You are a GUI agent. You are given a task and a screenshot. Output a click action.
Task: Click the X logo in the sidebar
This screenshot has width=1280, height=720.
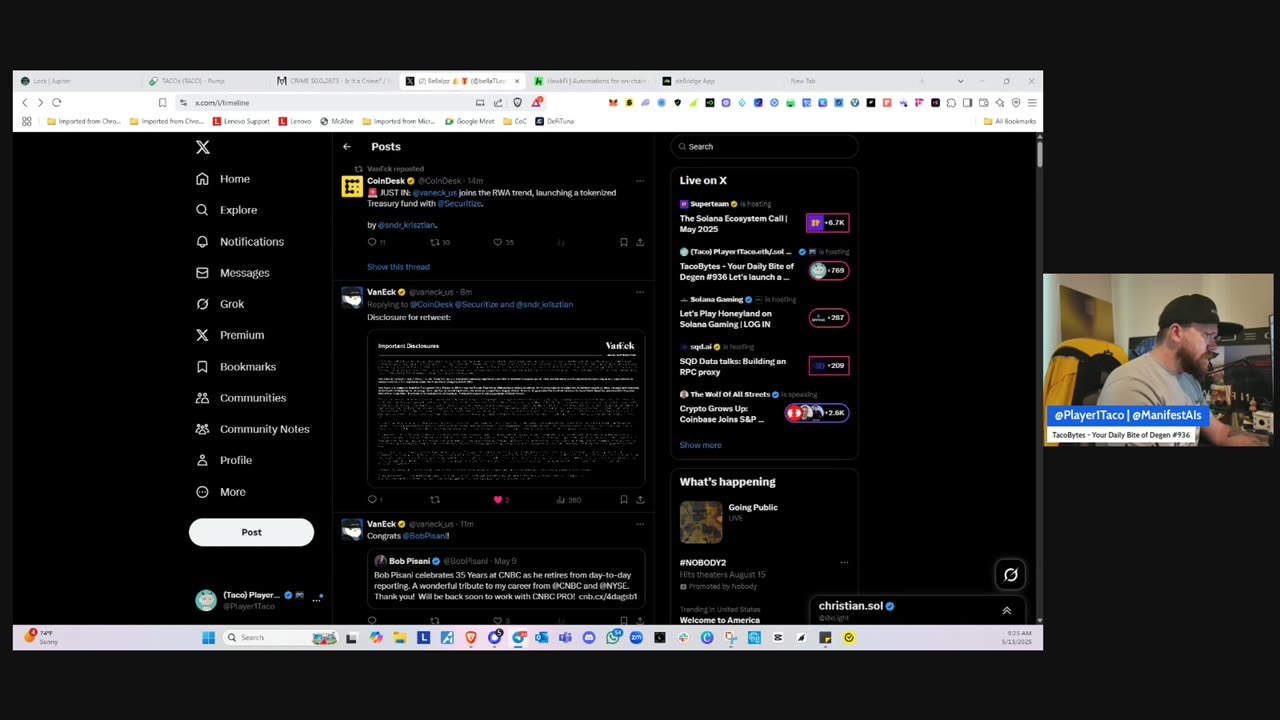pos(203,147)
